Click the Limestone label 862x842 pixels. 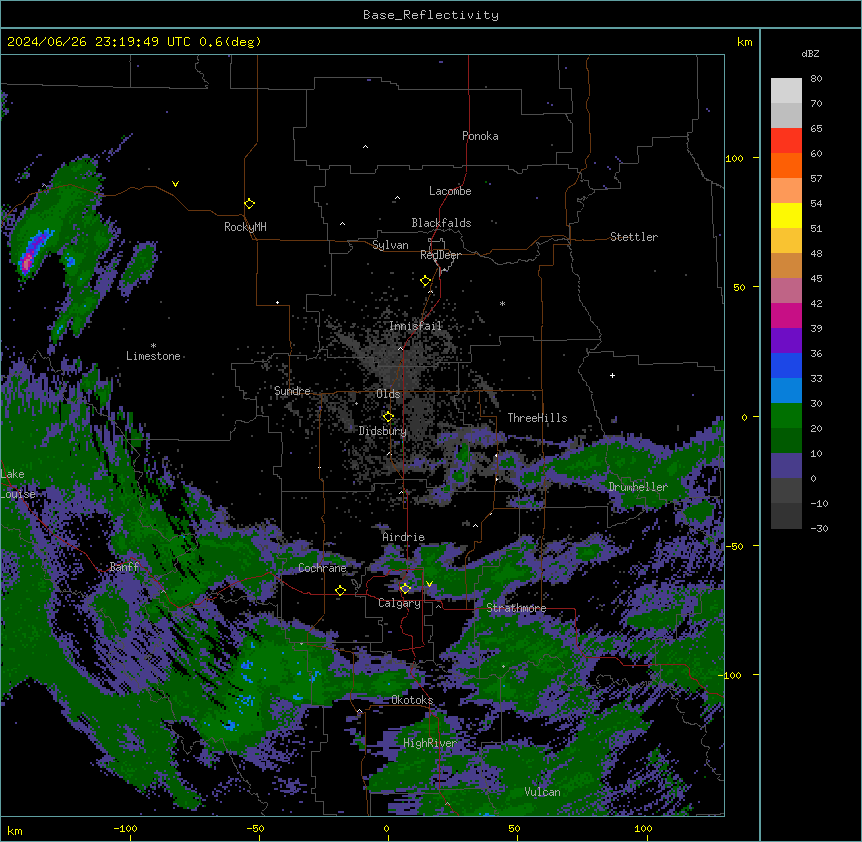tap(153, 356)
